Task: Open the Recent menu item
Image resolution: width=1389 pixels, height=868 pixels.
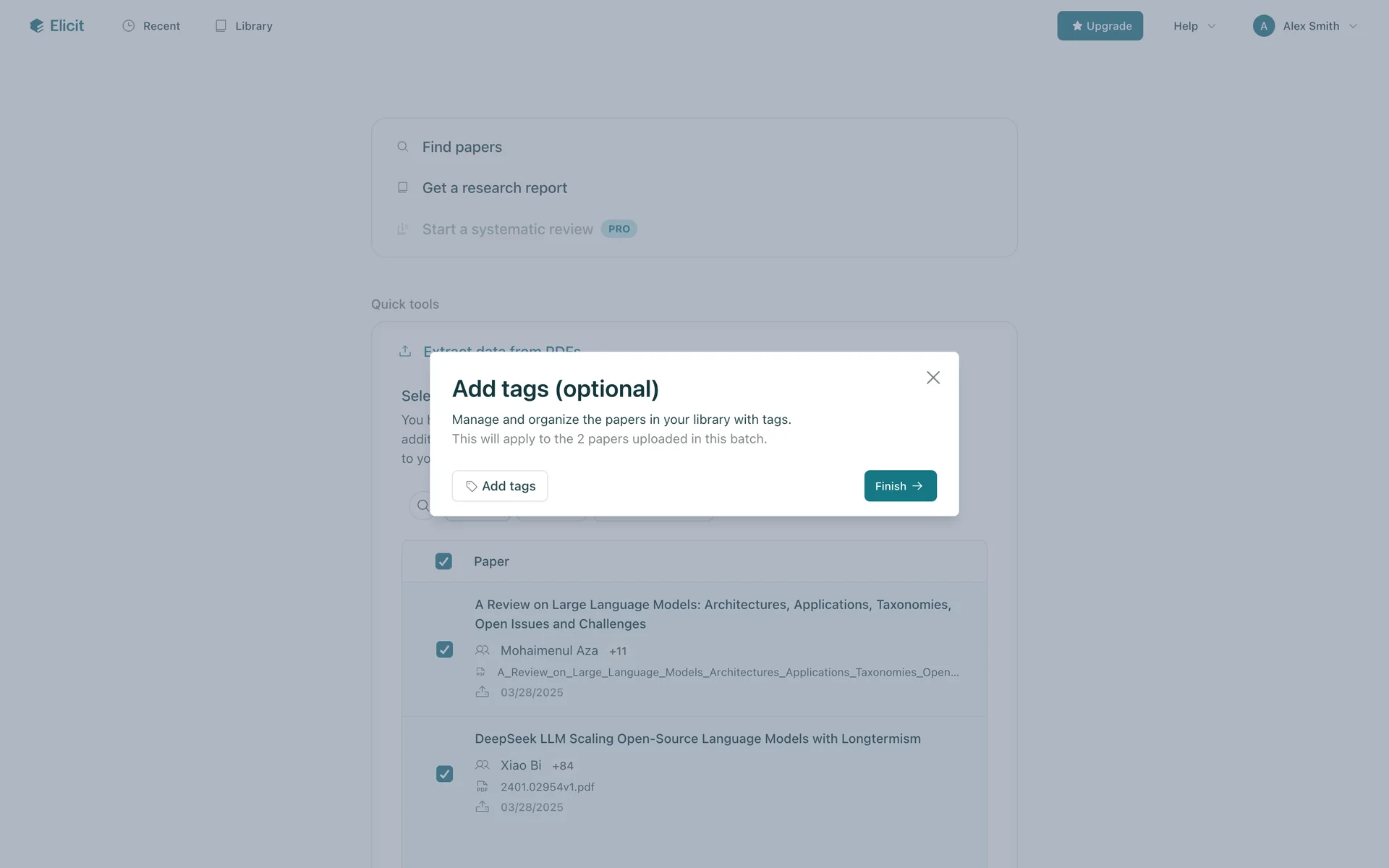Action: coord(161,26)
